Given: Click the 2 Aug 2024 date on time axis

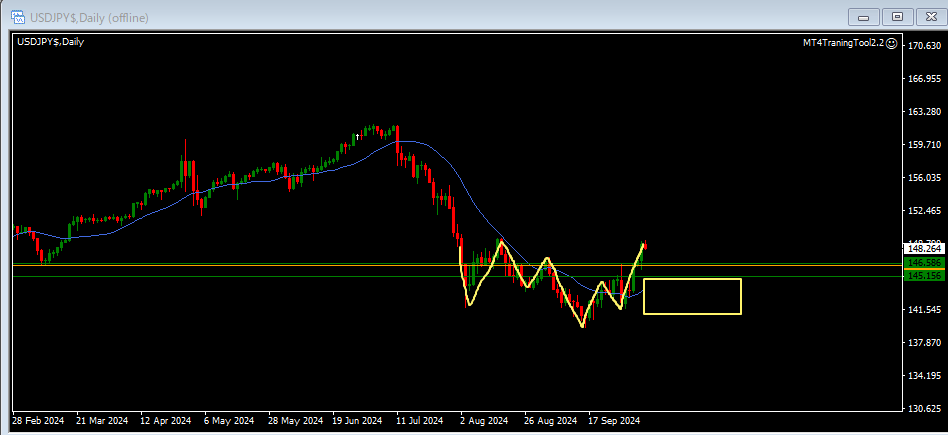Looking at the screenshot, I should (x=483, y=421).
